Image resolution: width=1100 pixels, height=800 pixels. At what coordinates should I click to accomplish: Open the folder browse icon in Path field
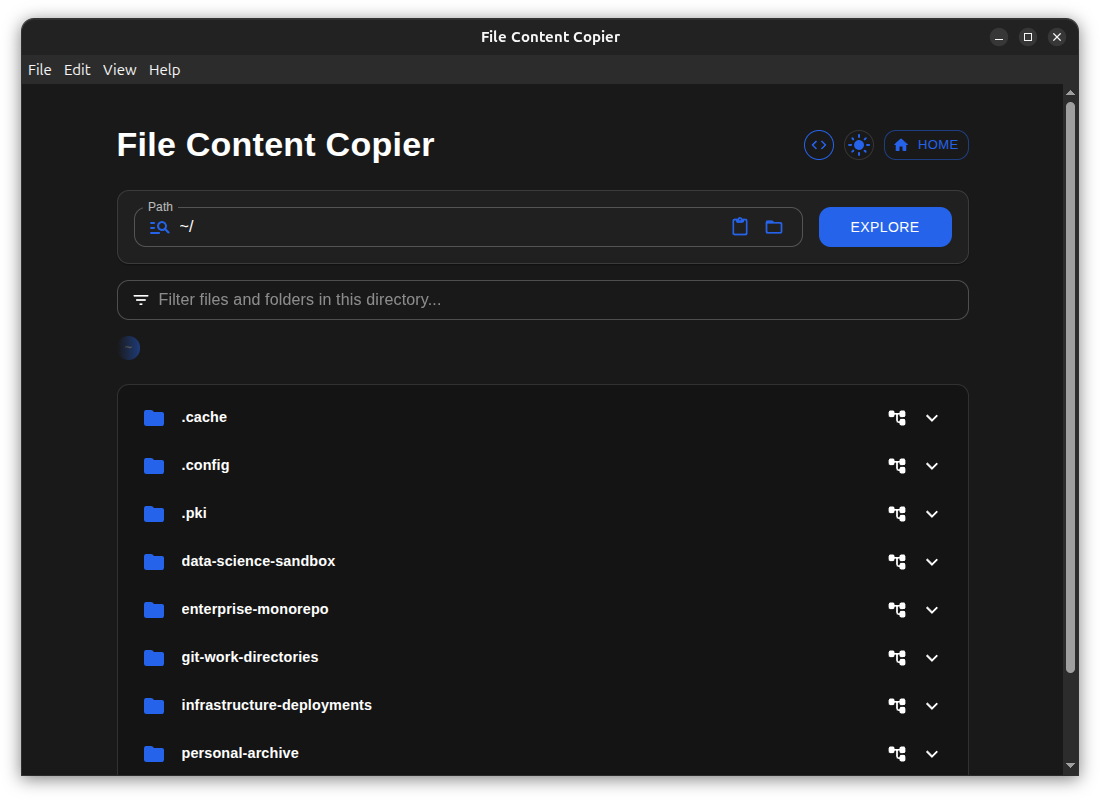point(774,227)
